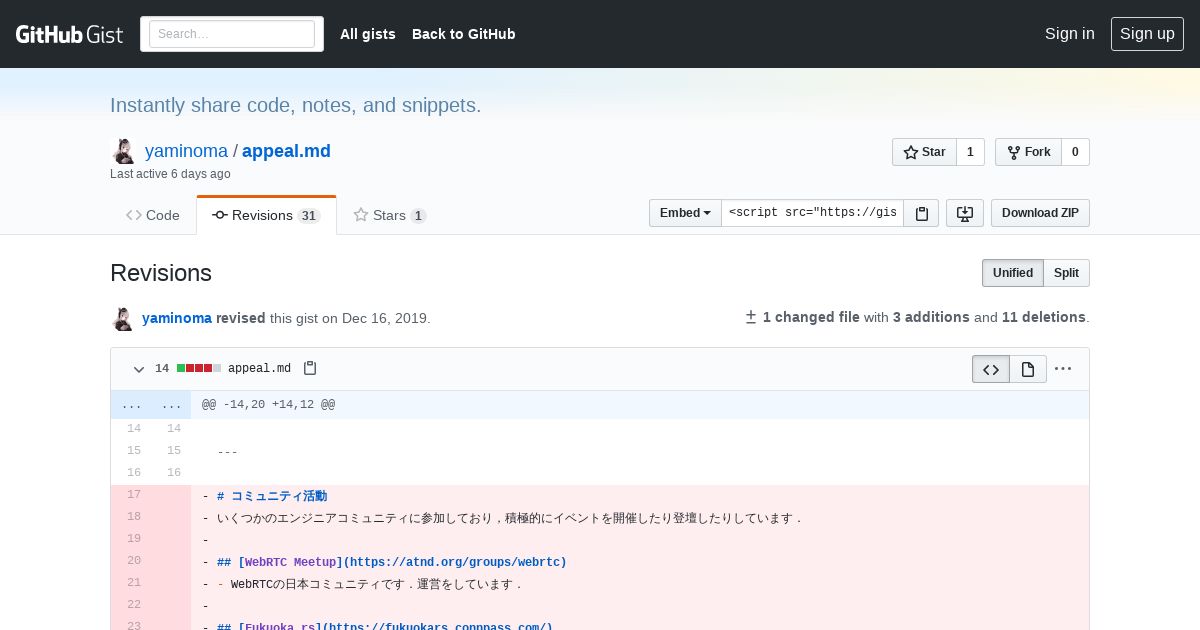Click the yaminoma avatar in the revision row
The image size is (1200, 630).
pos(122,319)
